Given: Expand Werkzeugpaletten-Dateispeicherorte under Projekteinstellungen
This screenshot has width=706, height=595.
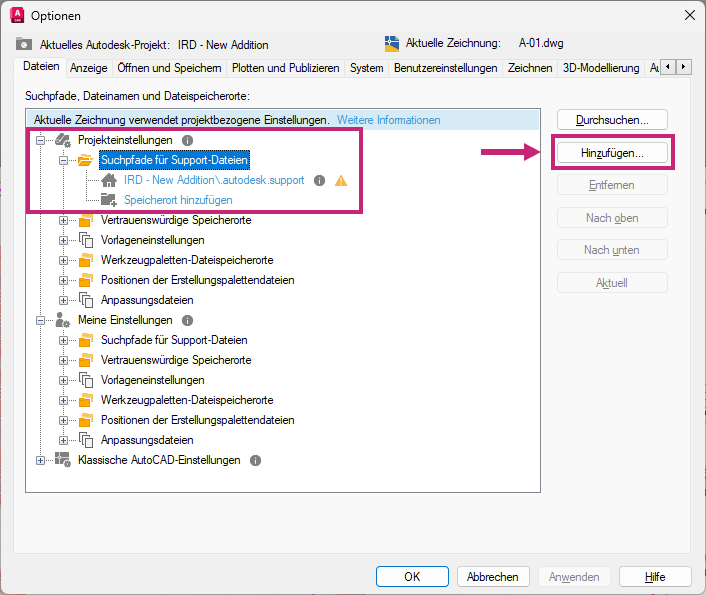Looking at the screenshot, I should [x=63, y=260].
